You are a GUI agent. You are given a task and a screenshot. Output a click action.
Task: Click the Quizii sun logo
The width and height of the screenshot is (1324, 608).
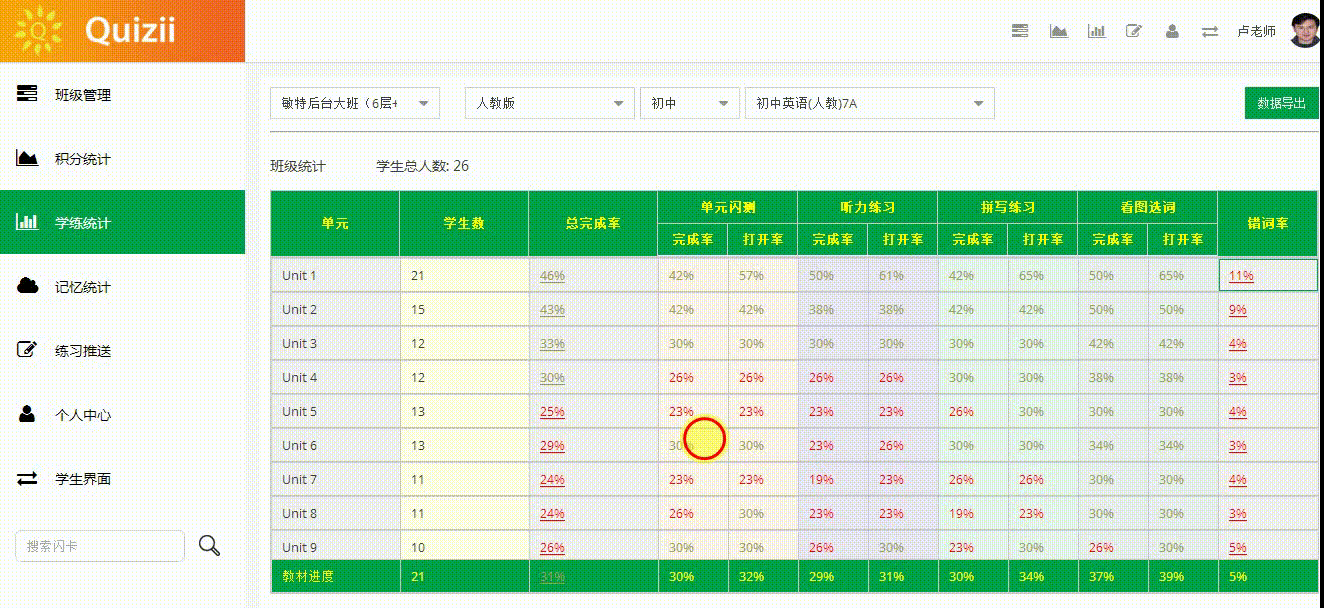(39, 31)
